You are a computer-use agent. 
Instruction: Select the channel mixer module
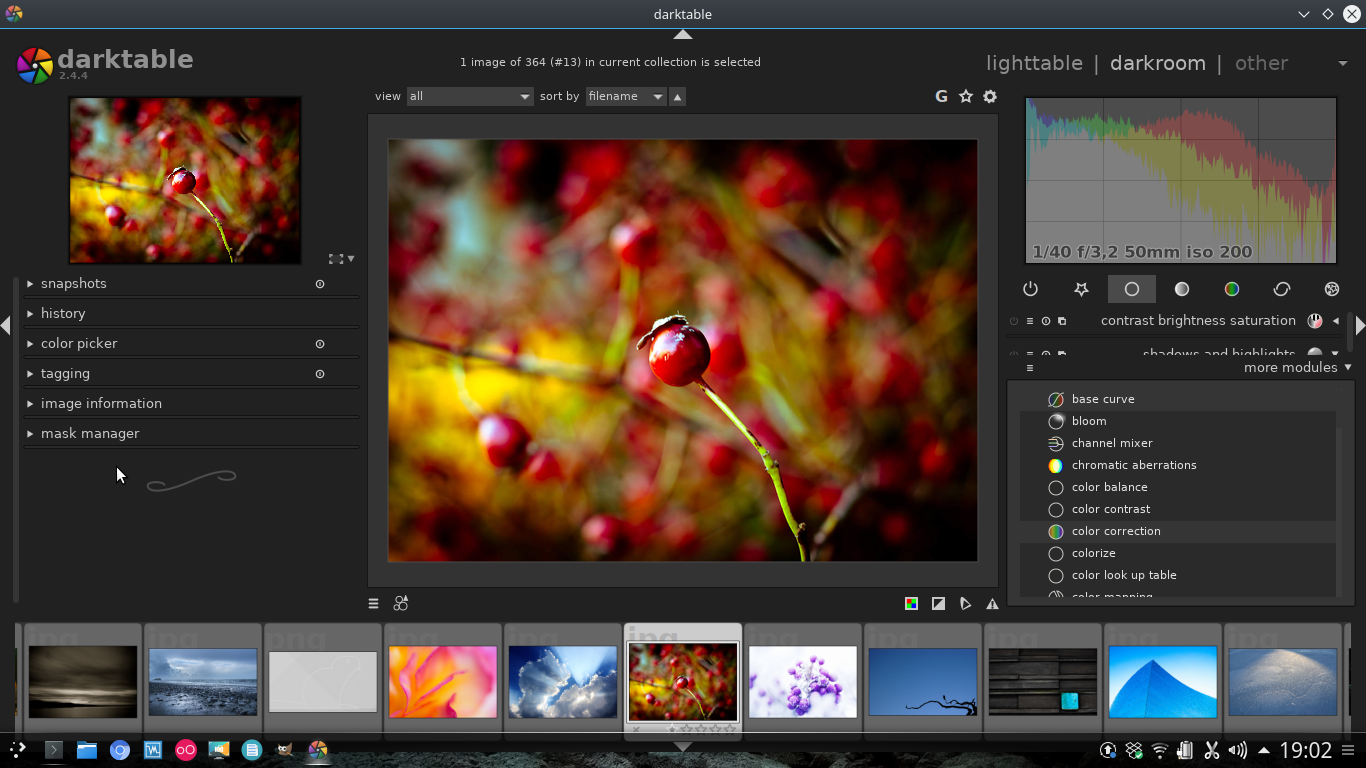click(1112, 443)
